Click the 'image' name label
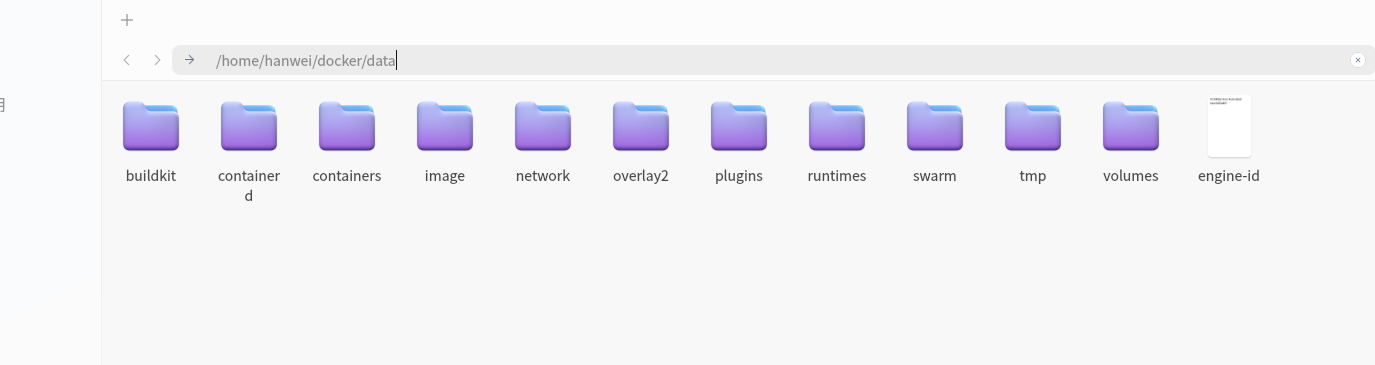The image size is (1375, 365). pyautogui.click(x=445, y=176)
